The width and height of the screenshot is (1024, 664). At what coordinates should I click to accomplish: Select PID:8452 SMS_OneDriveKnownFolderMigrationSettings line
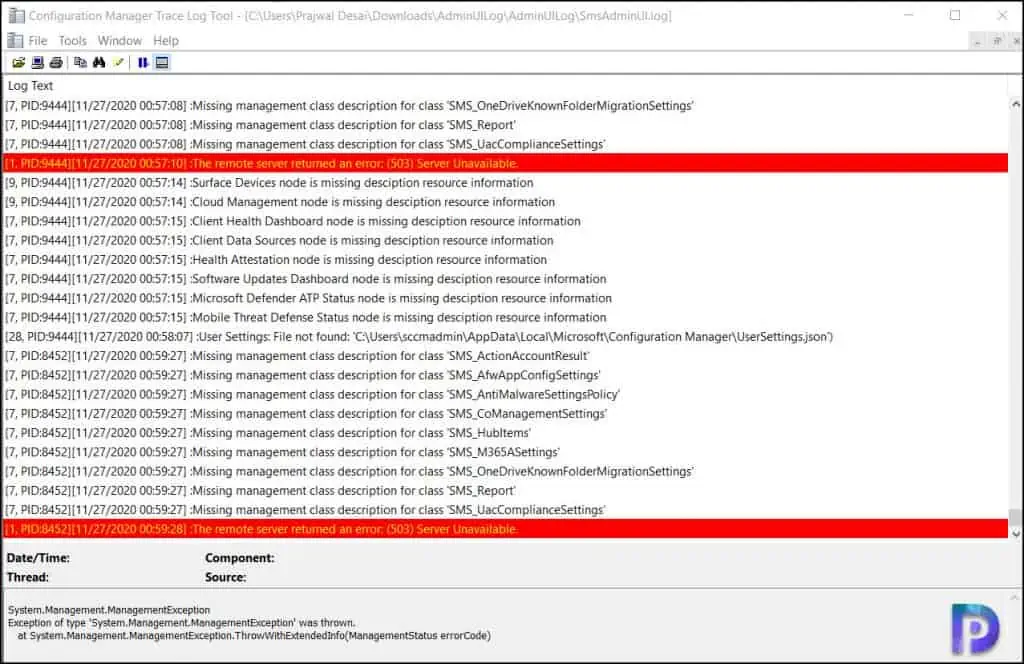506,471
